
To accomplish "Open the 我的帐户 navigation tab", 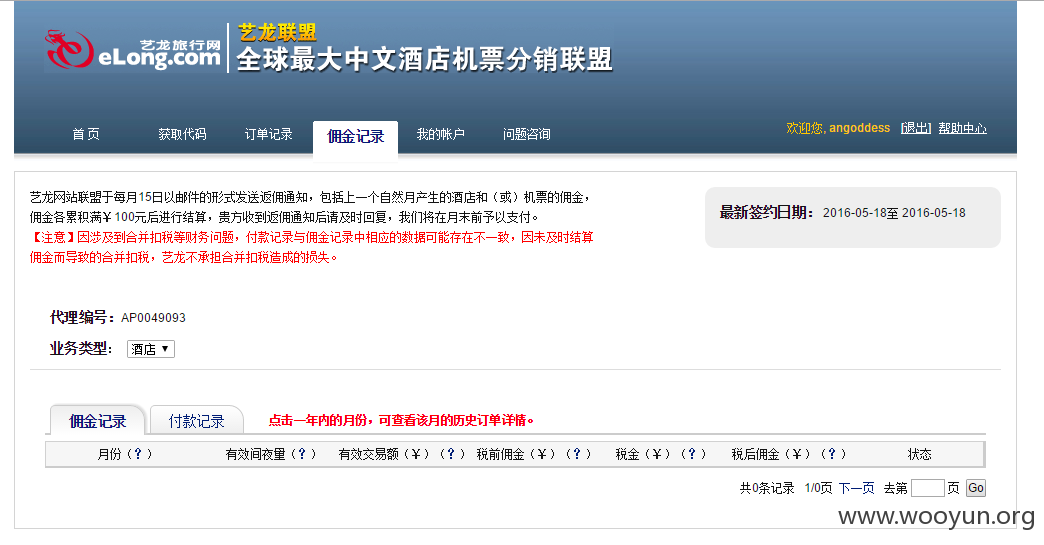I will coord(440,134).
